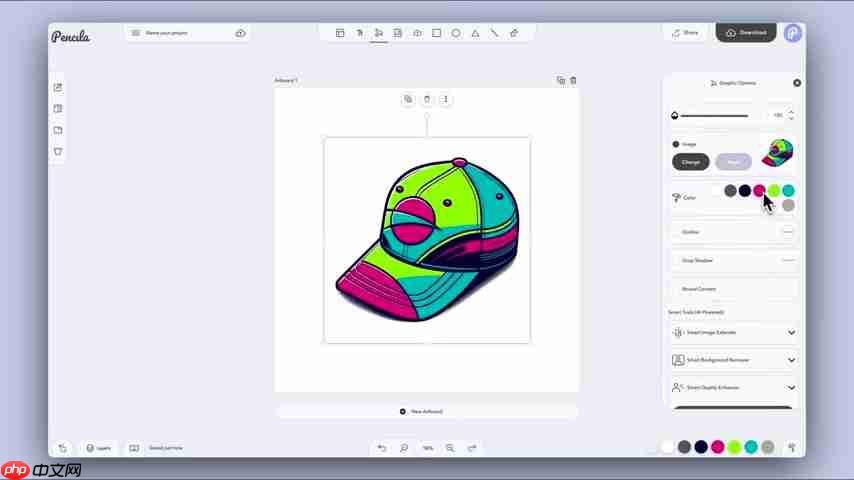Select the light gray swatch in second color row
Screen dimensions: 854x480
788,205
